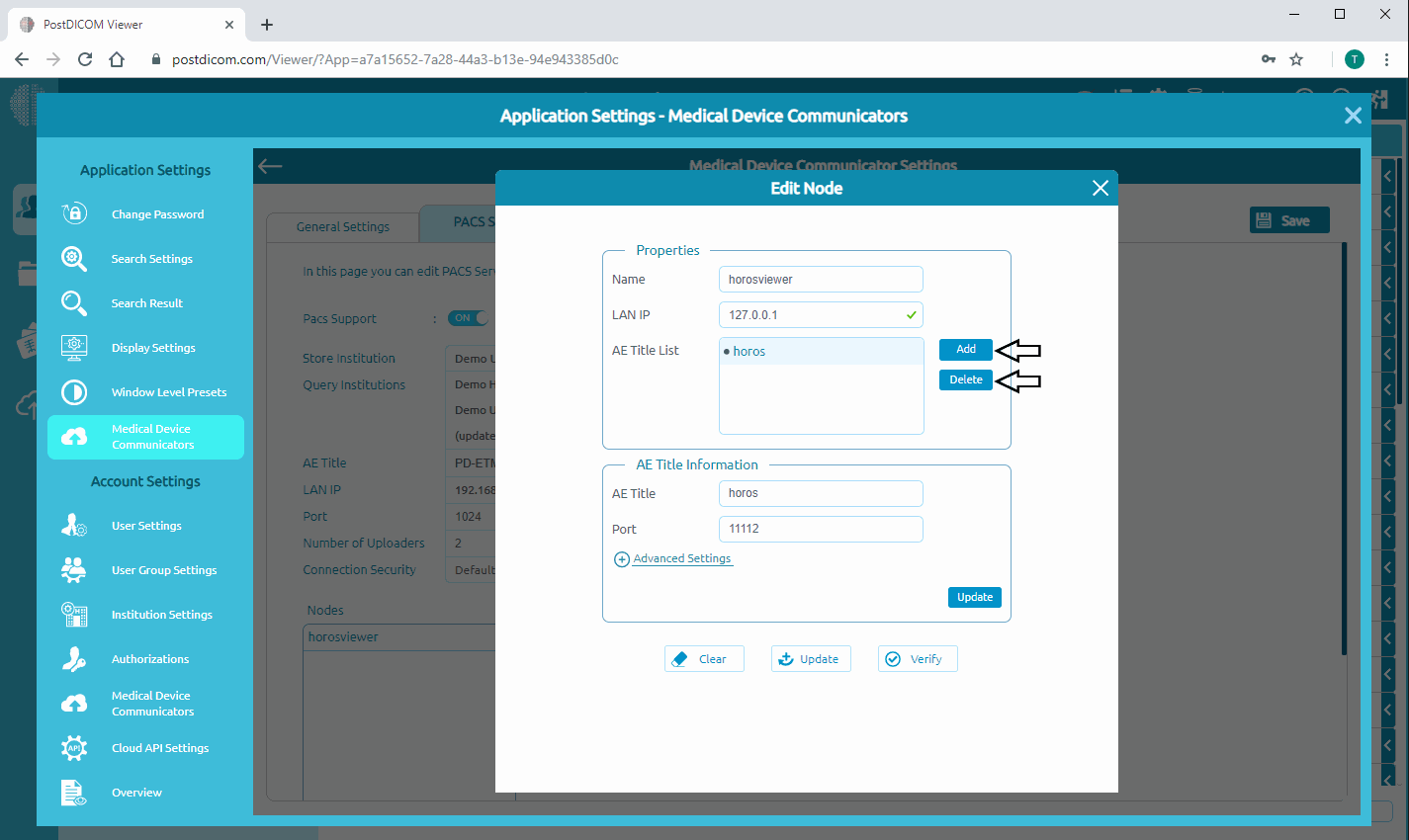Image resolution: width=1409 pixels, height=840 pixels.
Task: Click the bottom Update node button
Action: 811,659
